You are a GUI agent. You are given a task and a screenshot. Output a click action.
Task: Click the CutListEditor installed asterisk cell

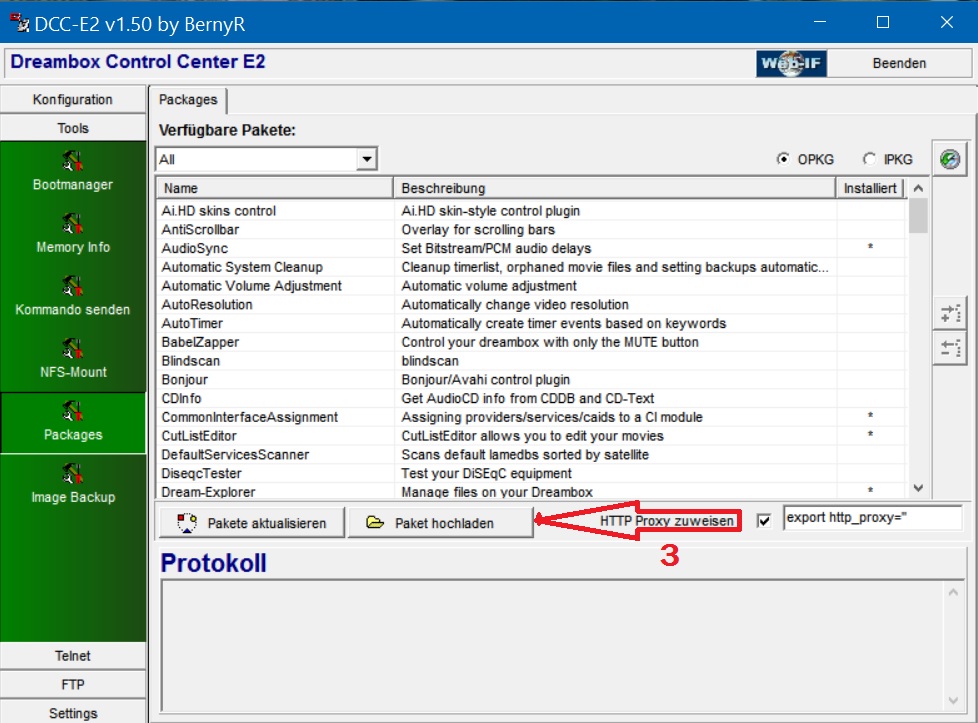click(x=869, y=434)
